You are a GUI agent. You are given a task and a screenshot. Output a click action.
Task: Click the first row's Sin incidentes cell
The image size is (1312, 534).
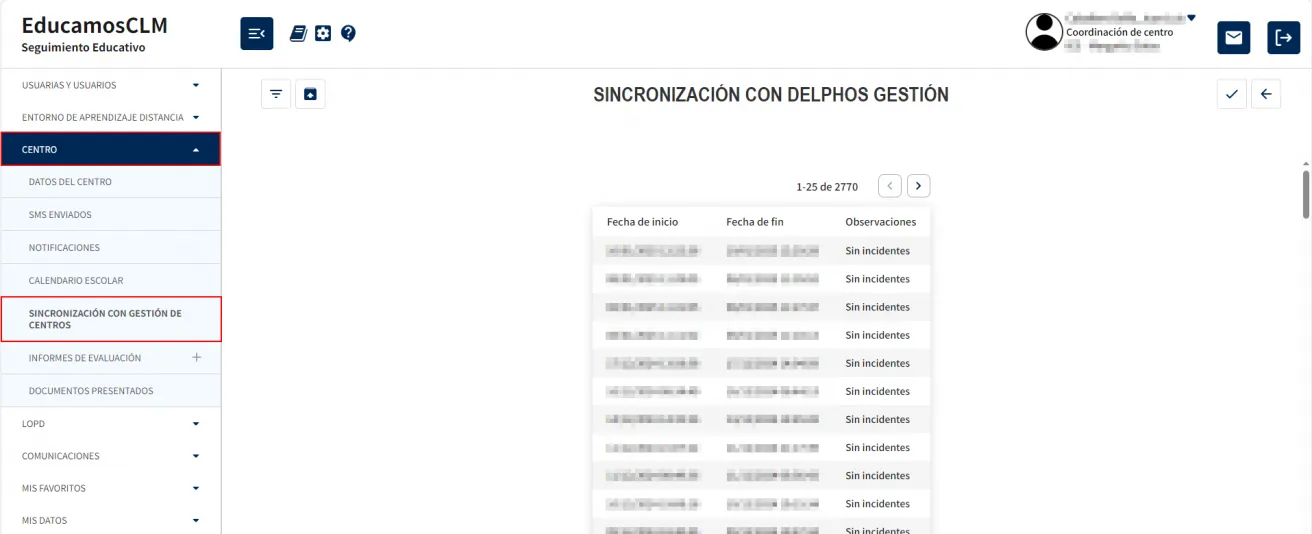tap(877, 251)
